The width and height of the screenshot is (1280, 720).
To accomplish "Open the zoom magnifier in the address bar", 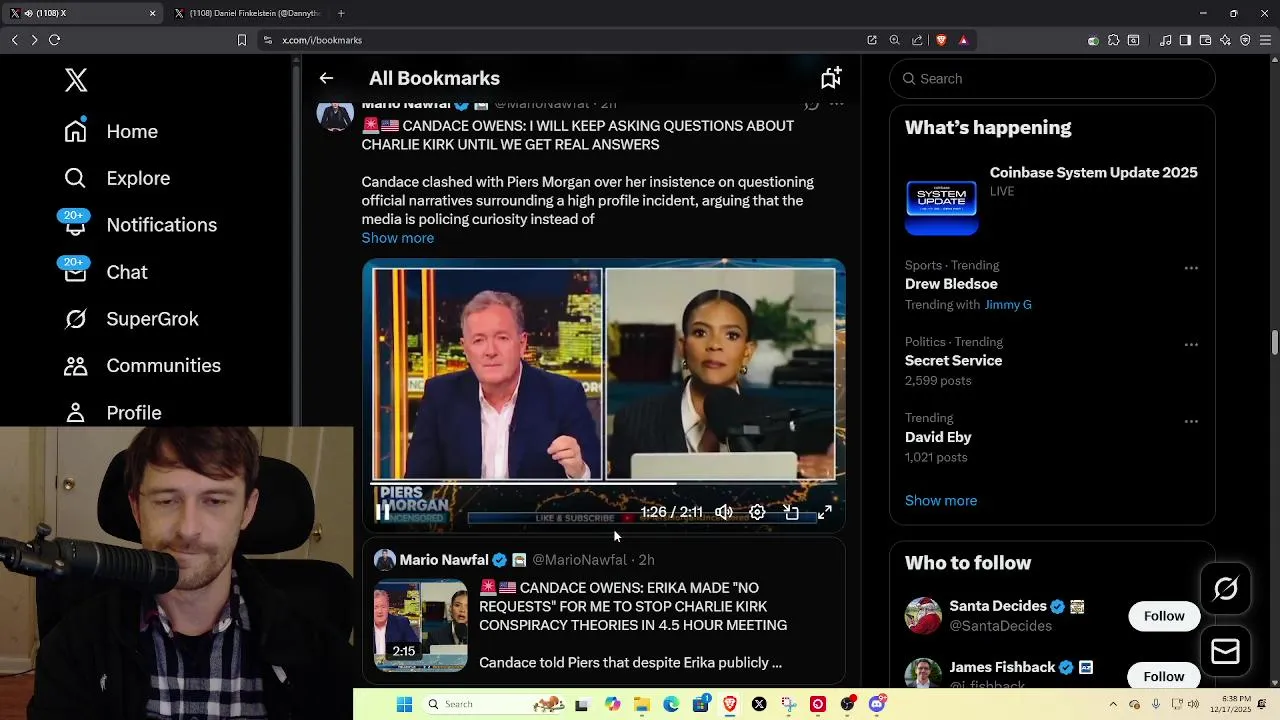I will point(894,40).
